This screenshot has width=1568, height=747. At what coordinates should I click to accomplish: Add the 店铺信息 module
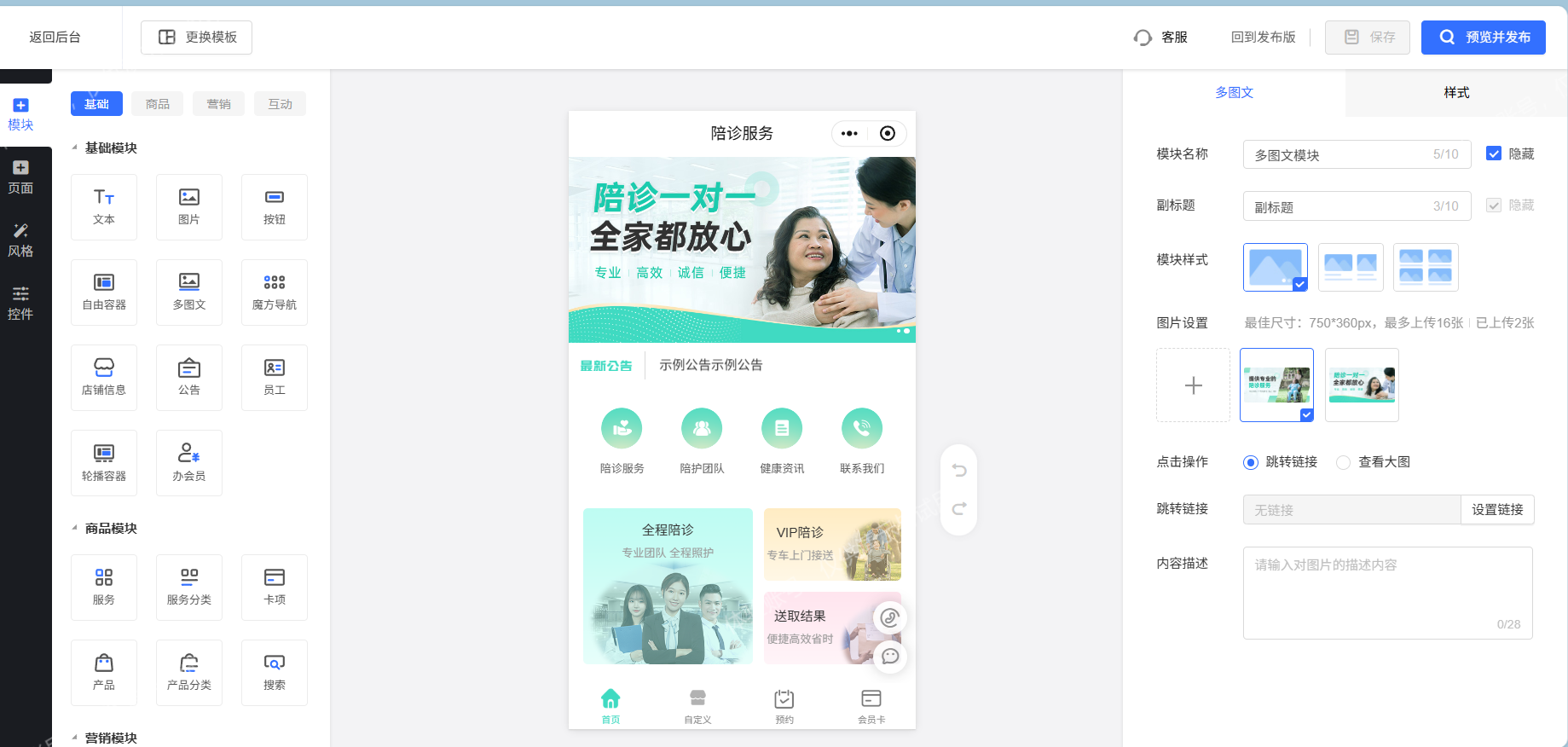104,378
